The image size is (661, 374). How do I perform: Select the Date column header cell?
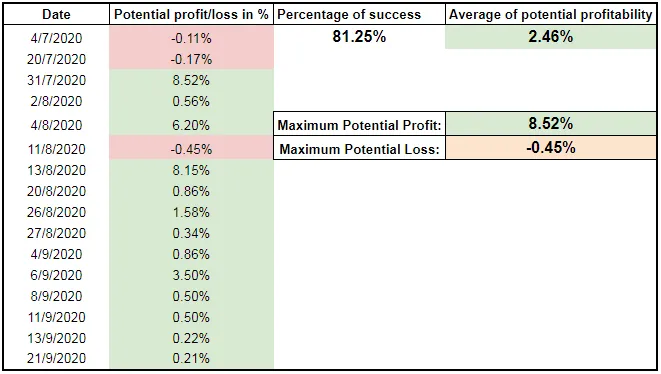pos(56,14)
